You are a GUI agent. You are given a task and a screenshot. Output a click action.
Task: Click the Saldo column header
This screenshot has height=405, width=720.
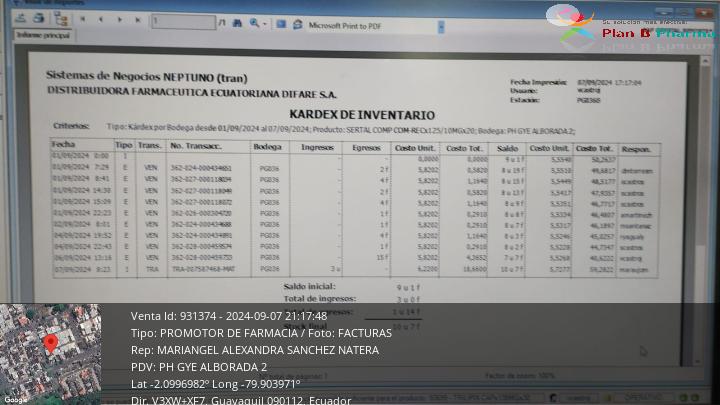tap(507, 148)
